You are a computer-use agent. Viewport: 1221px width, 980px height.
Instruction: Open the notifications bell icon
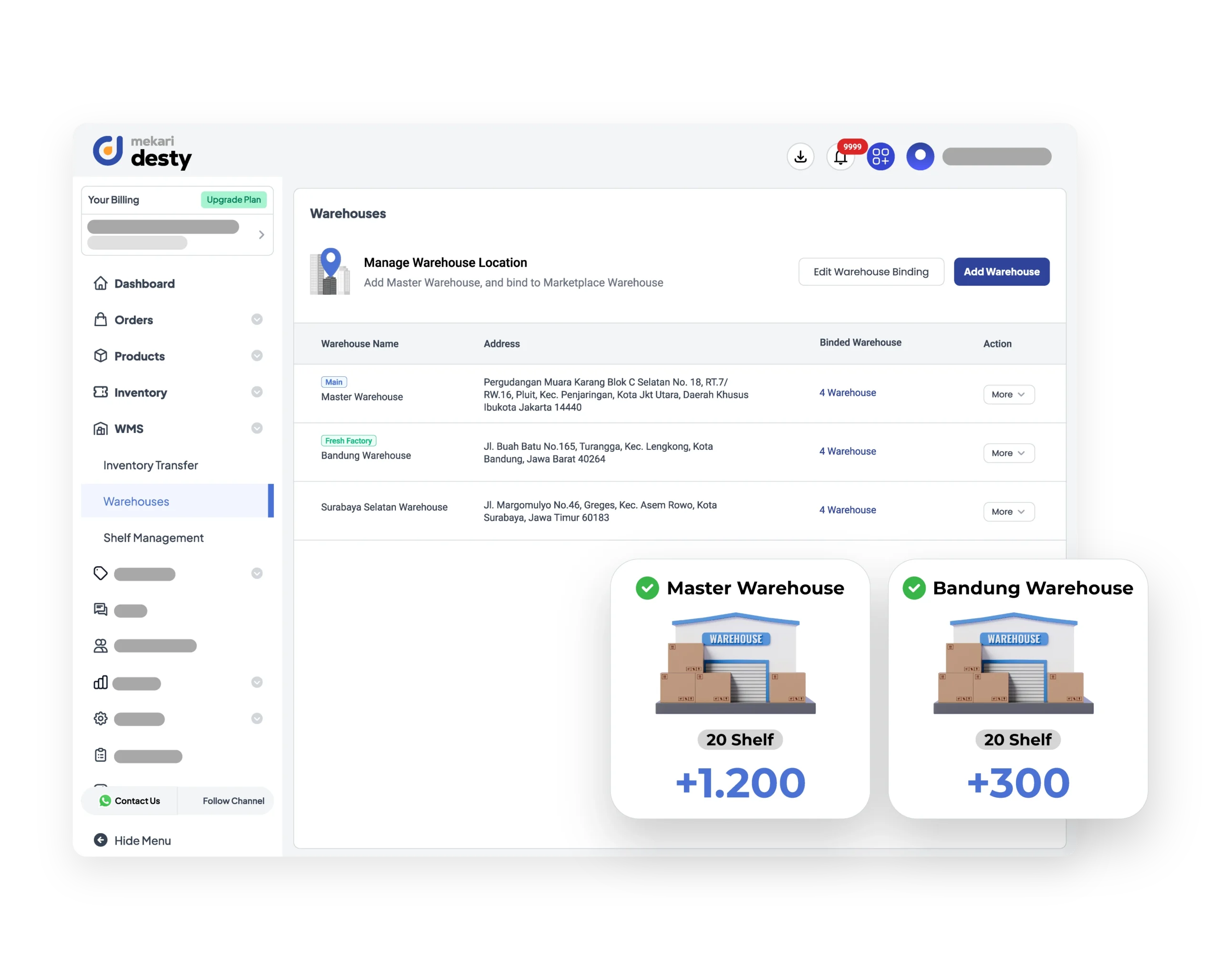[x=840, y=157]
